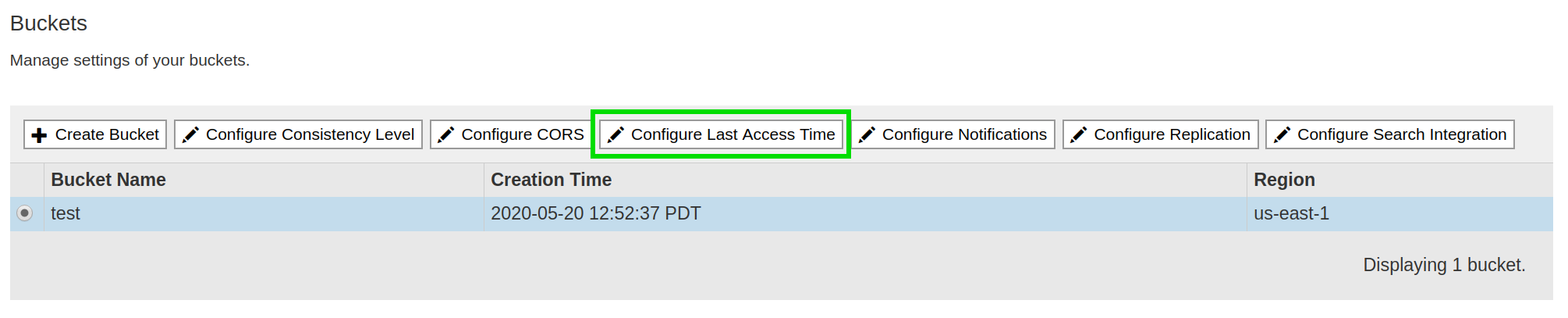Image resolution: width=1568 pixels, height=318 pixels.
Task: Click the plus icon on Create Bucket
Action: (x=39, y=135)
